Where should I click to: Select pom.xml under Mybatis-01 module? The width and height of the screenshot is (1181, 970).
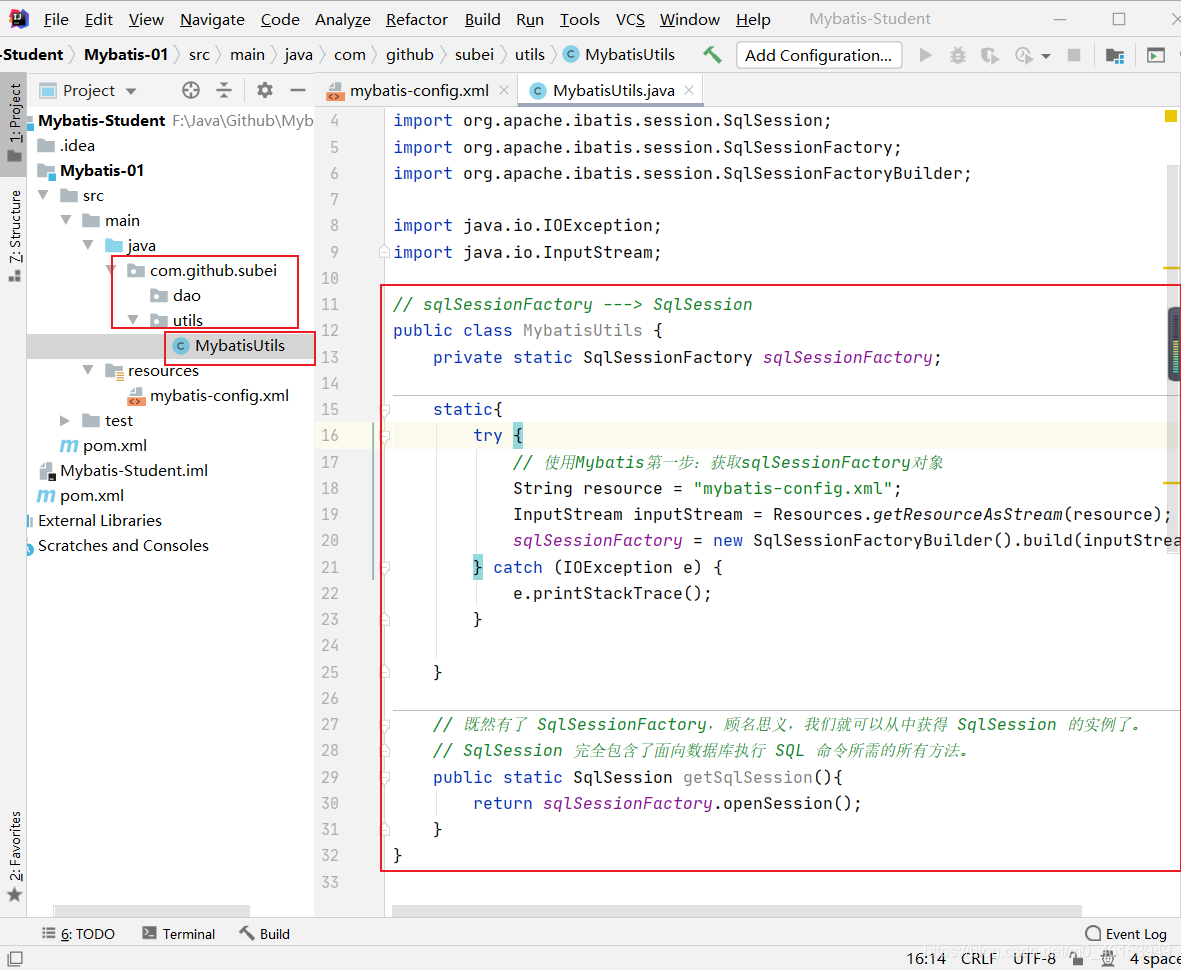[x=115, y=446]
